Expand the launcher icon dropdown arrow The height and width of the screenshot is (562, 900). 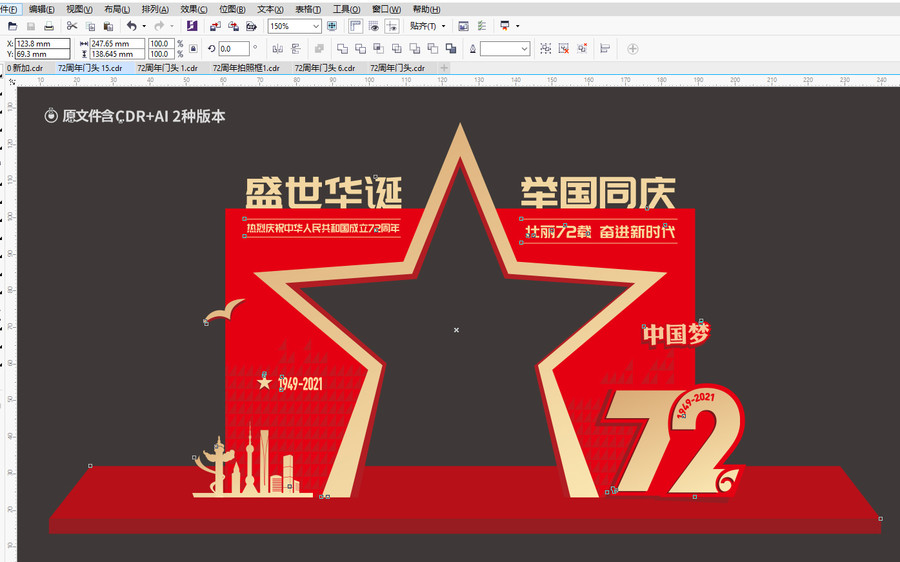point(518,26)
